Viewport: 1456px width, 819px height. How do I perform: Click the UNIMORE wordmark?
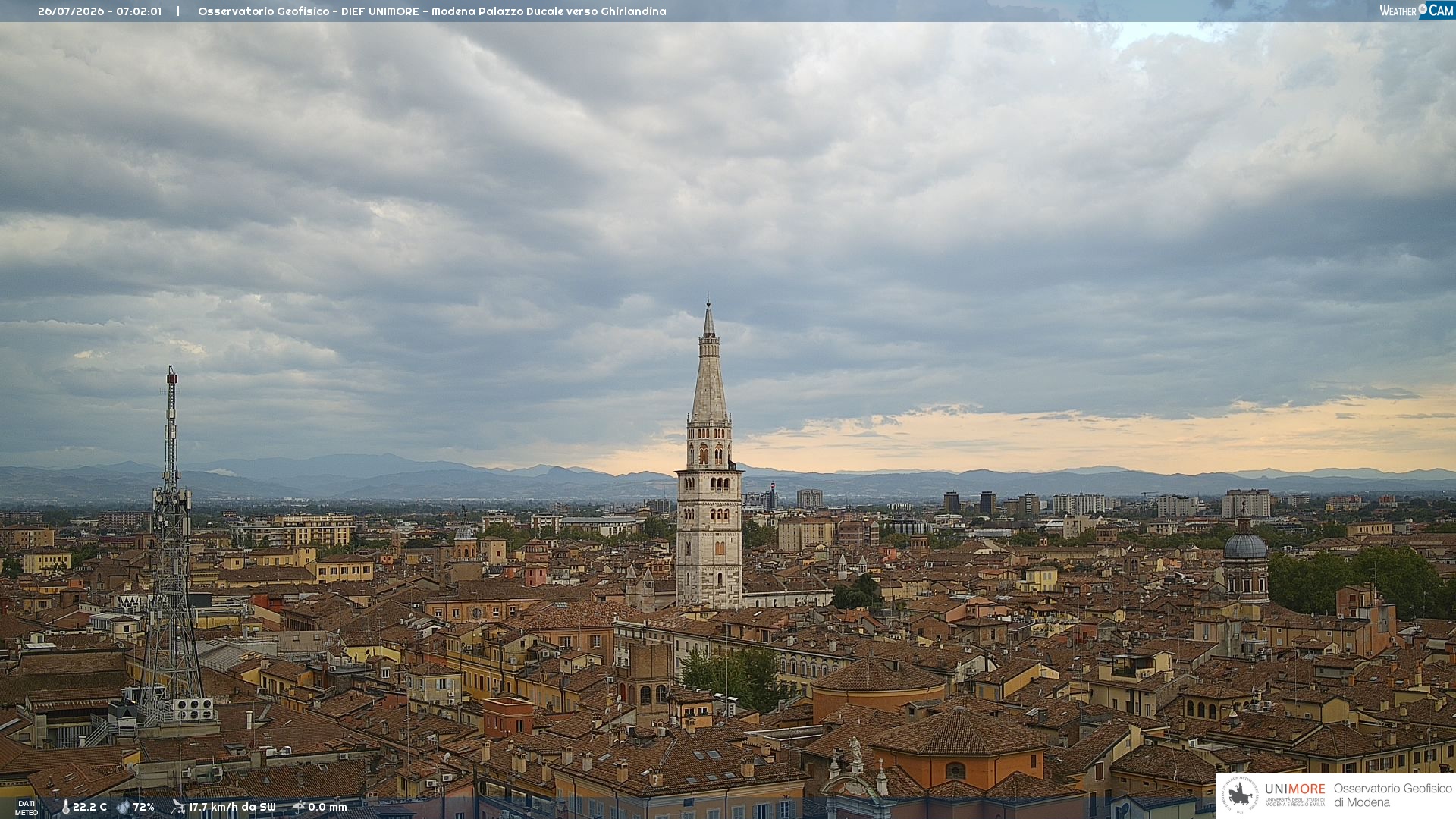pos(1295,789)
